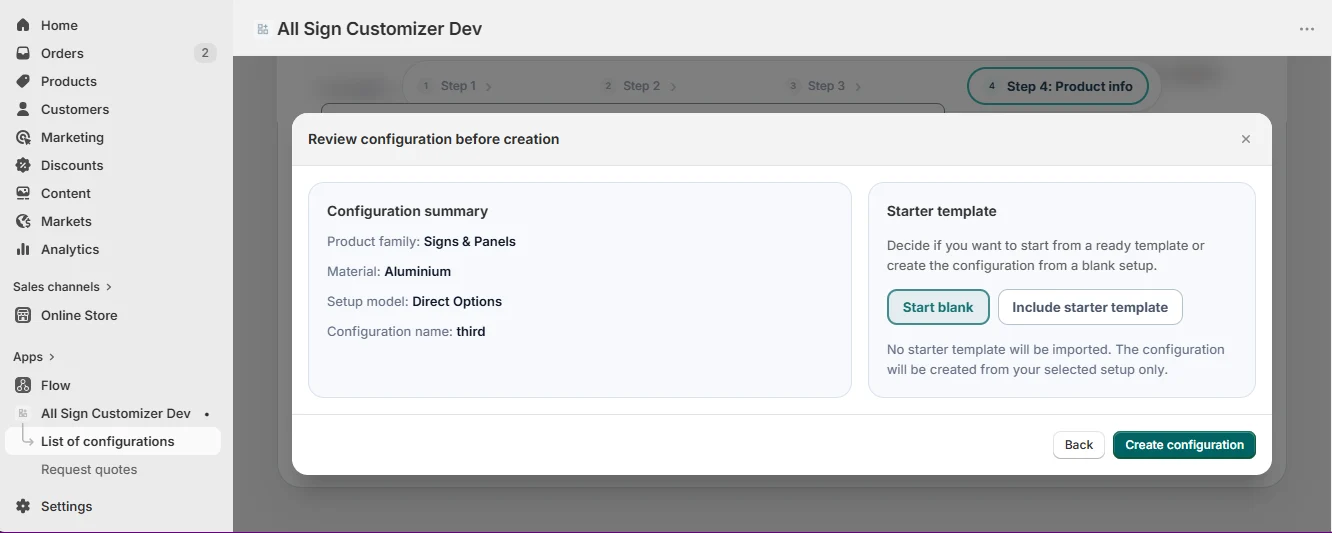Screen dimensions: 1332x533
Task: Select the Step 1 tab
Action: click(x=455, y=86)
